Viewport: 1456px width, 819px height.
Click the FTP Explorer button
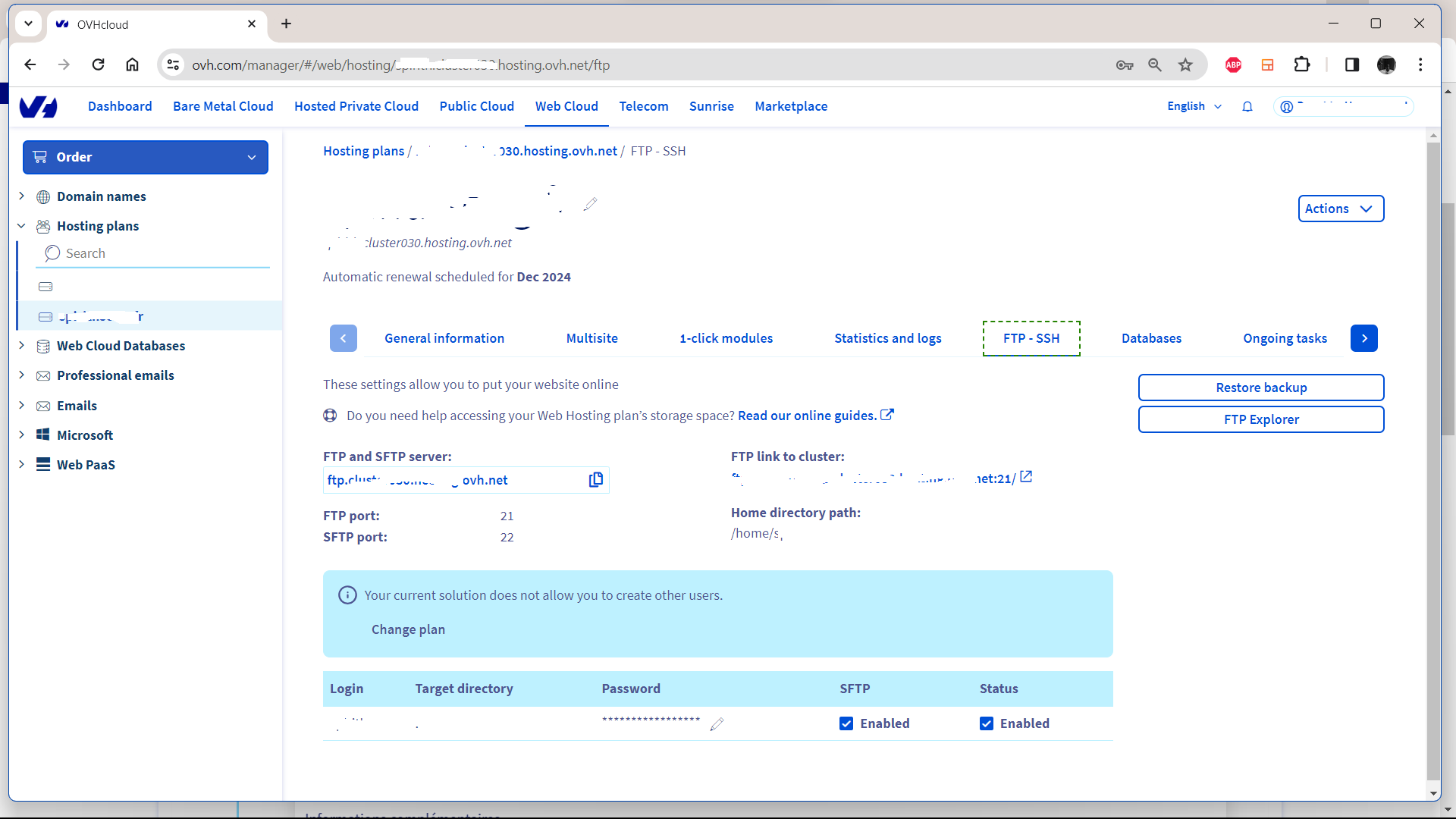tap(1261, 419)
